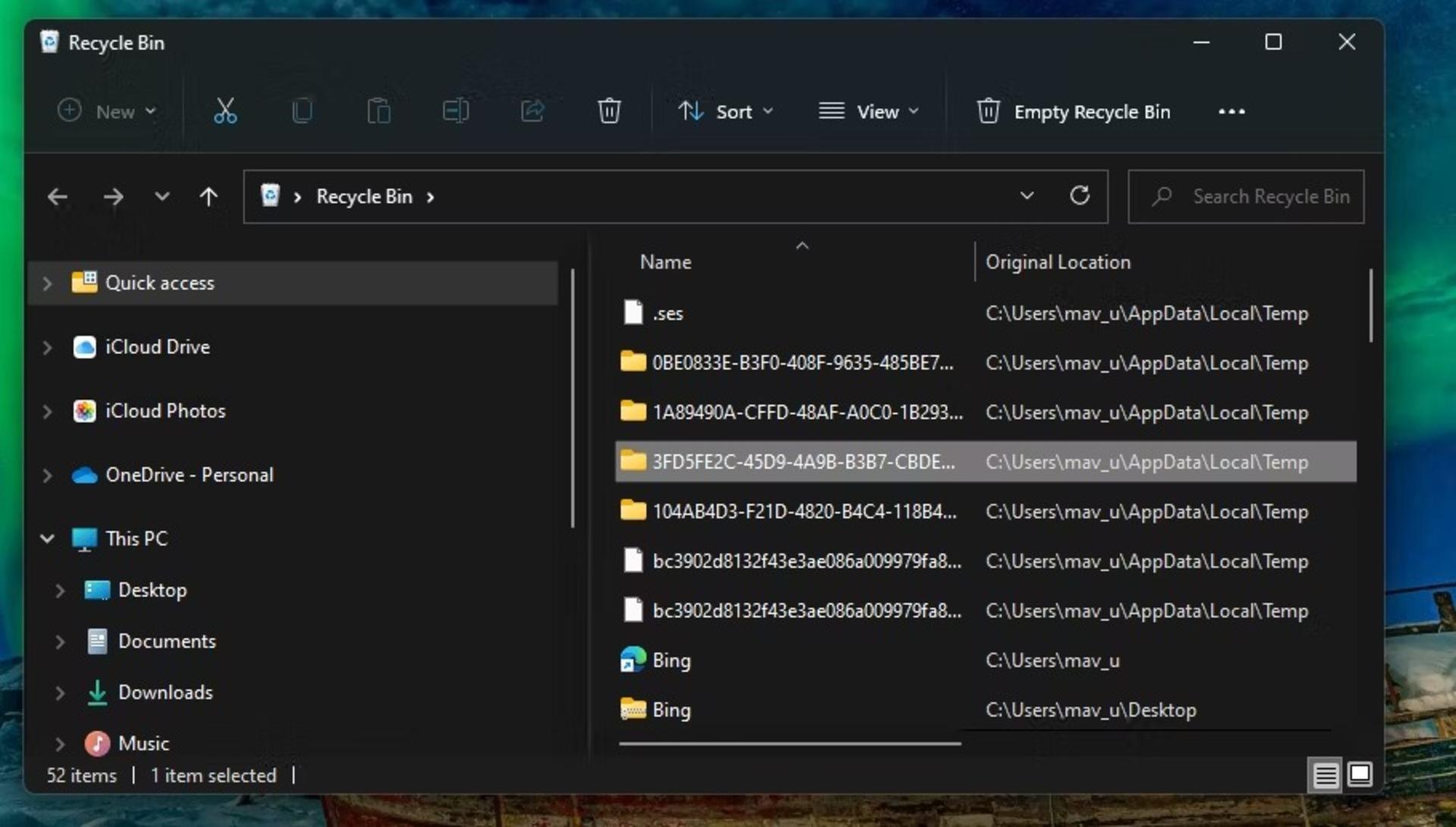Viewport: 1456px width, 827px height.
Task: Open the address bar history dropdown
Action: tap(1027, 196)
